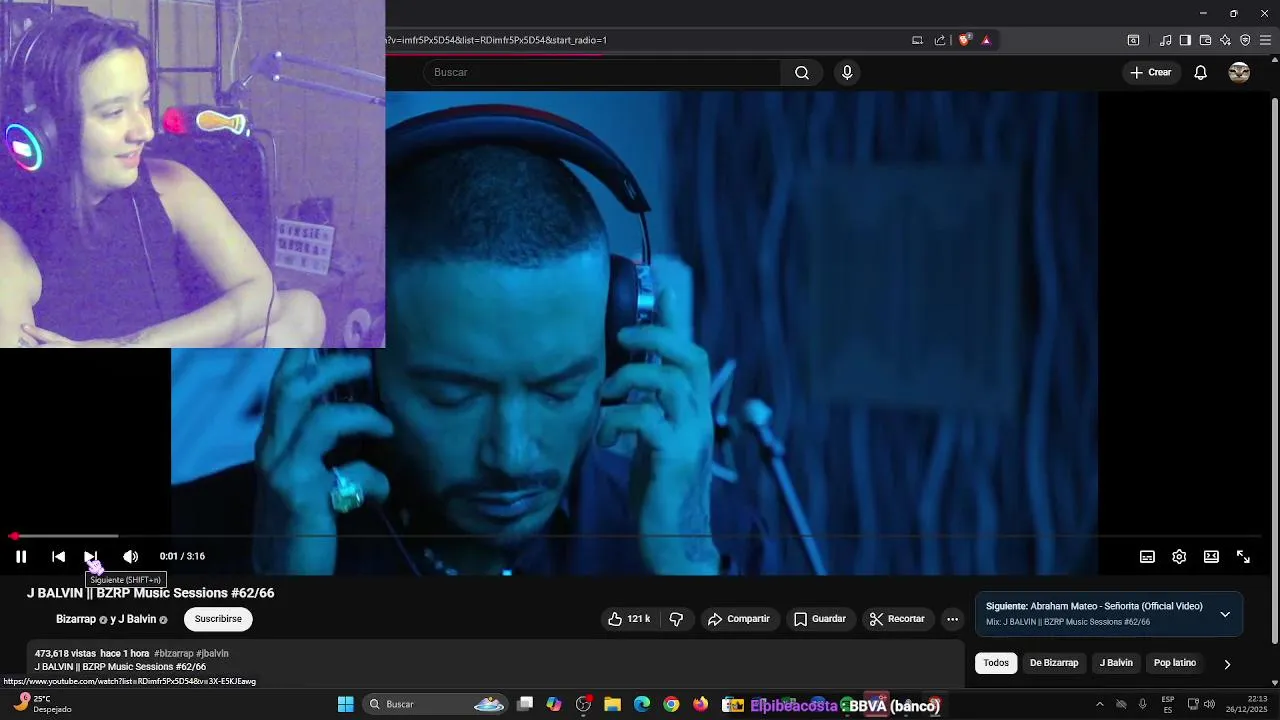The image size is (1280, 720).
Task: Click the taskbar Buscar search box
Action: (x=436, y=704)
